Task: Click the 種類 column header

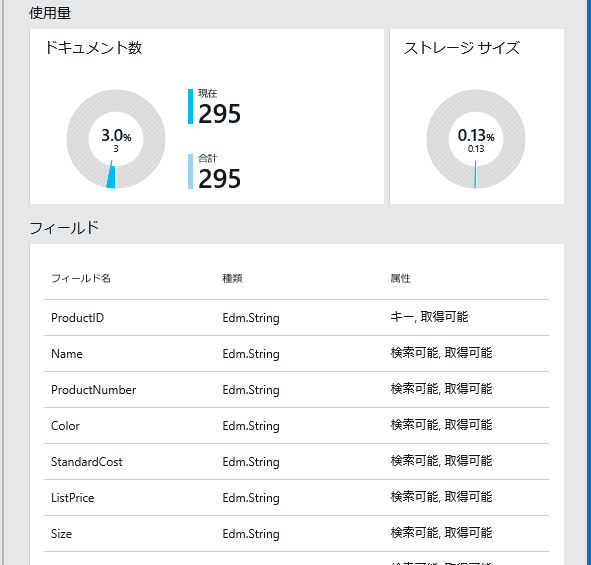Action: pos(232,279)
